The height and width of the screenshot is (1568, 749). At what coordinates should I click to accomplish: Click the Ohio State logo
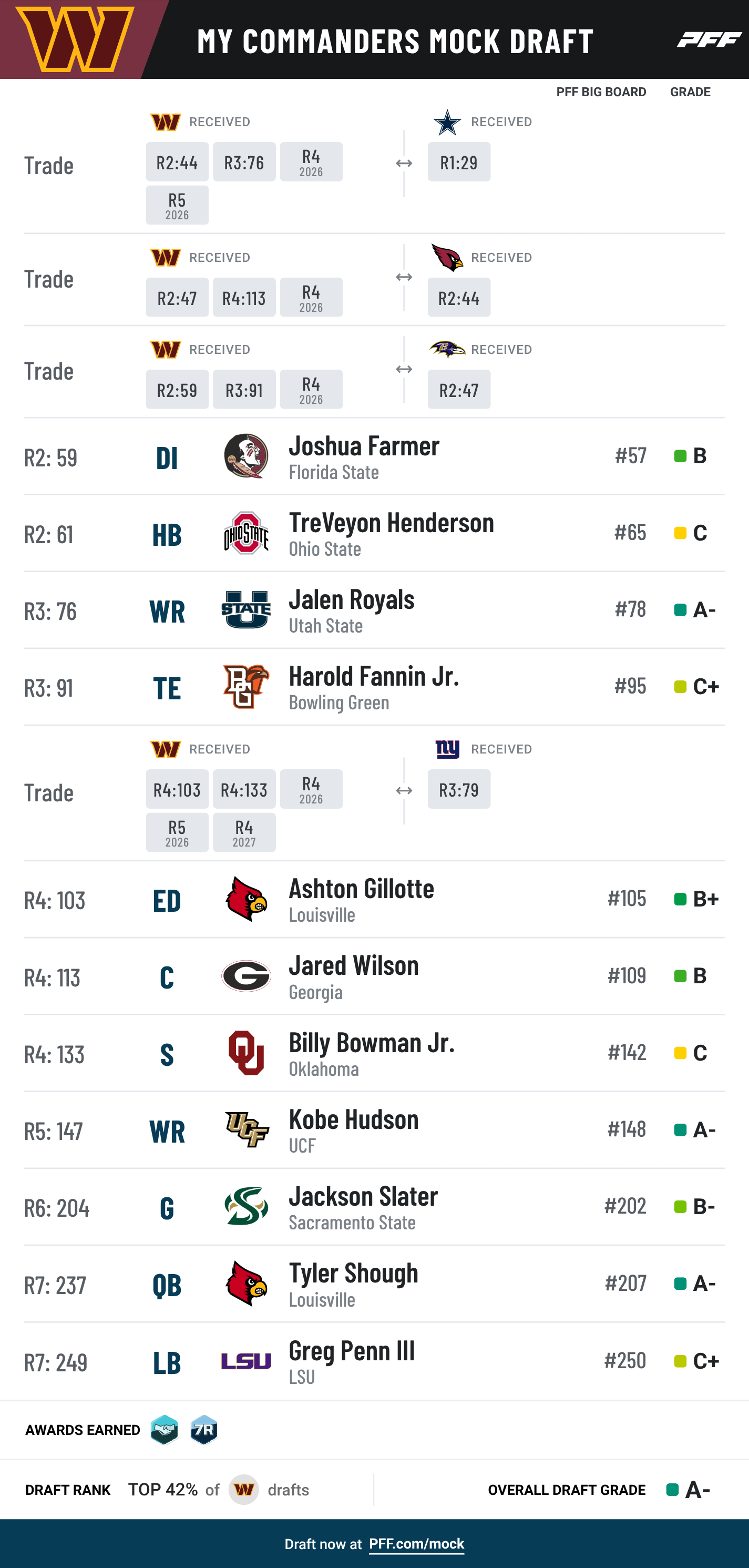[x=246, y=533]
